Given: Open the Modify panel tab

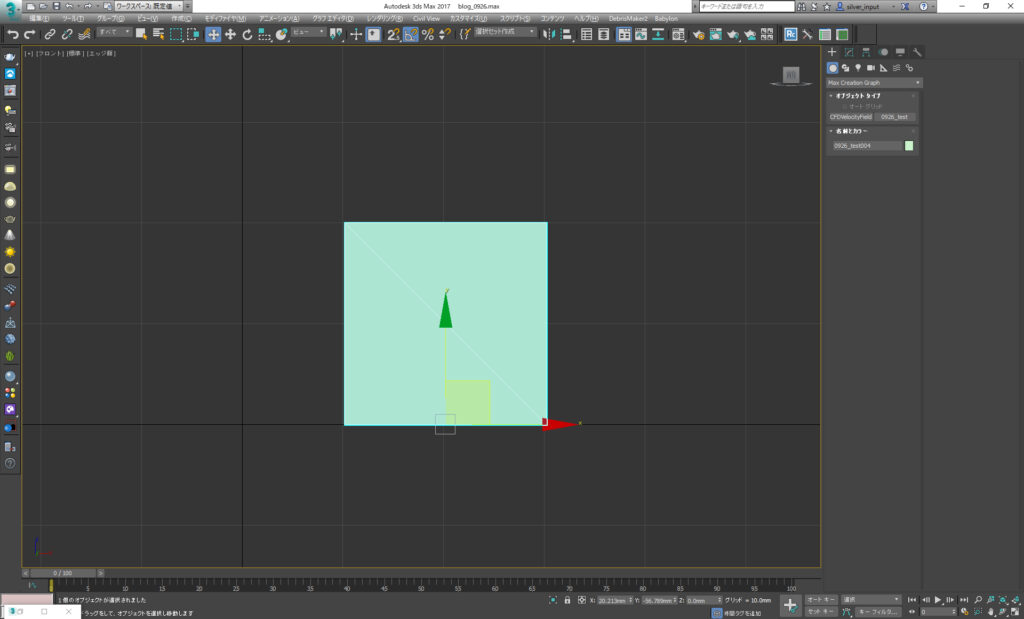Looking at the screenshot, I should tap(848, 52).
